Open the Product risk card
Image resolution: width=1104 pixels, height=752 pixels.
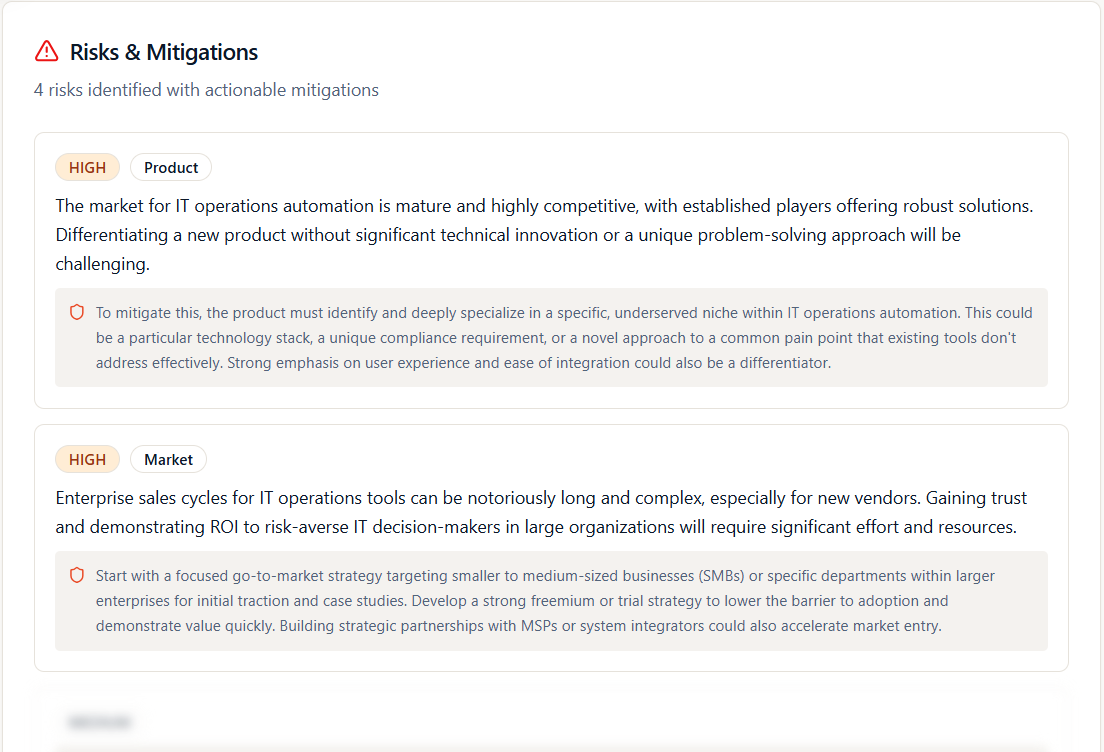click(x=551, y=270)
